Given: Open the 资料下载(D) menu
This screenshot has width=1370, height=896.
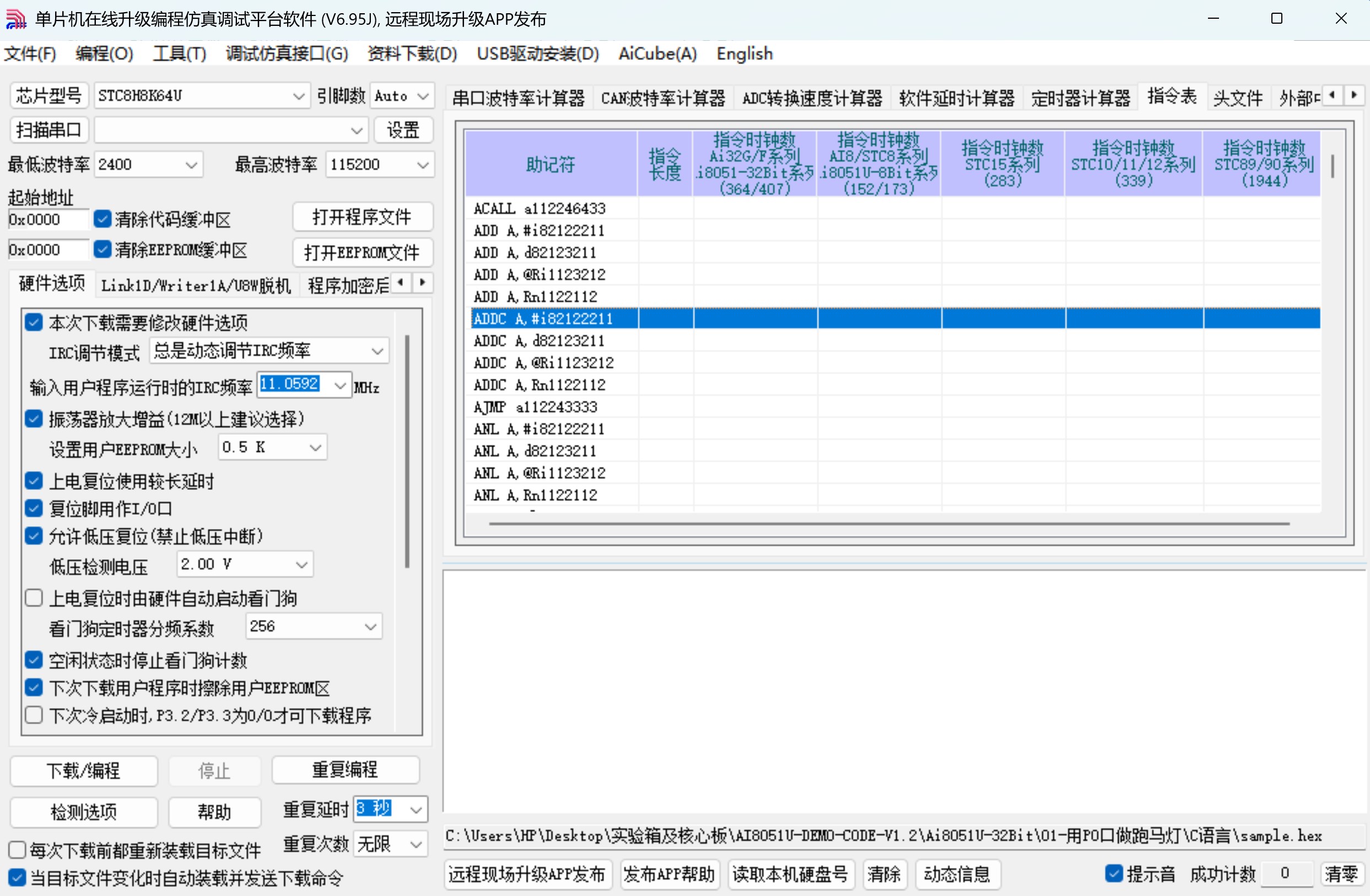Looking at the screenshot, I should click(412, 53).
